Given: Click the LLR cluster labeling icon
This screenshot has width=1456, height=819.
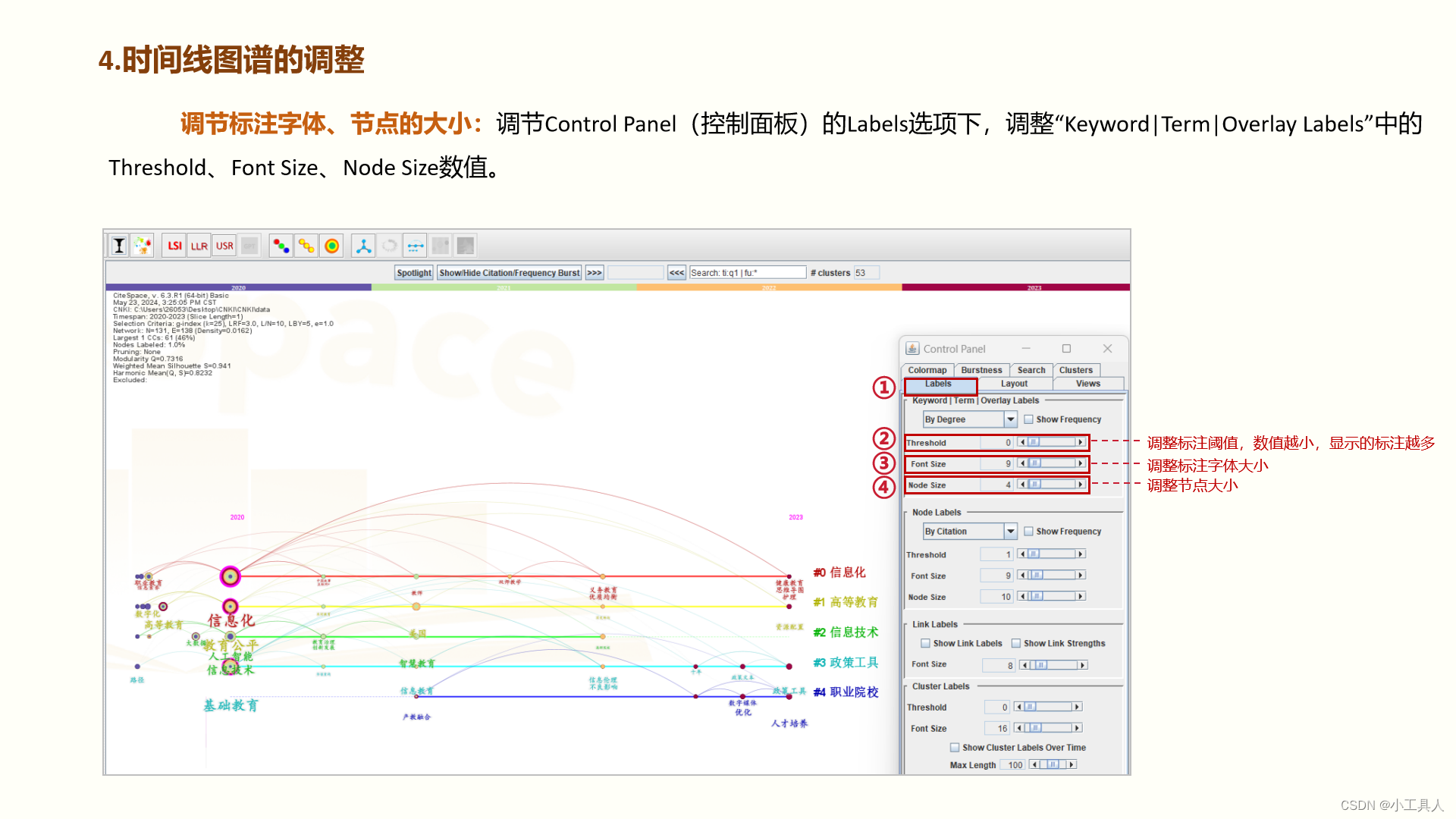Looking at the screenshot, I should pyautogui.click(x=199, y=246).
